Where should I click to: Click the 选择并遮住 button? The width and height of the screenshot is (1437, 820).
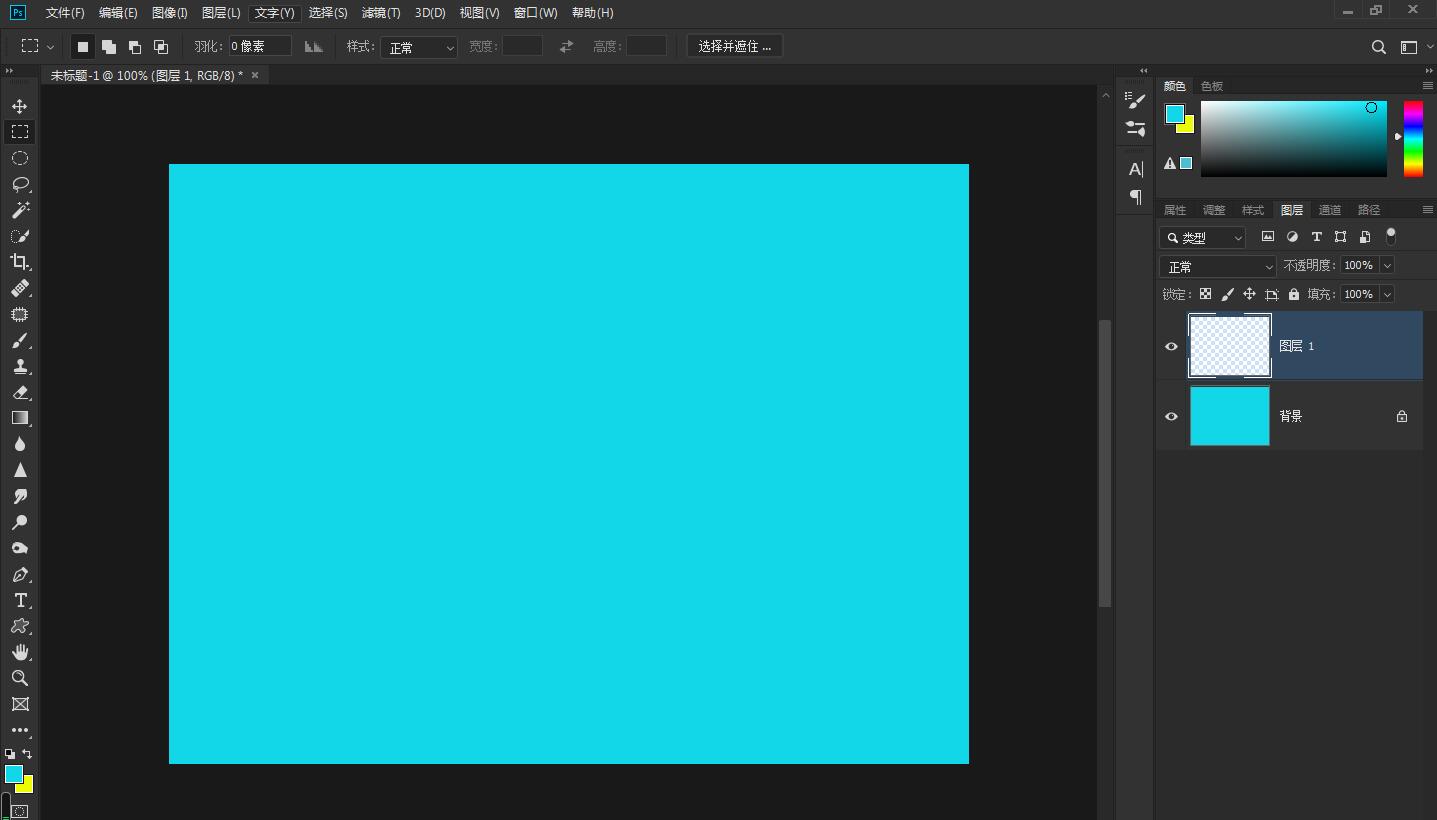[734, 46]
